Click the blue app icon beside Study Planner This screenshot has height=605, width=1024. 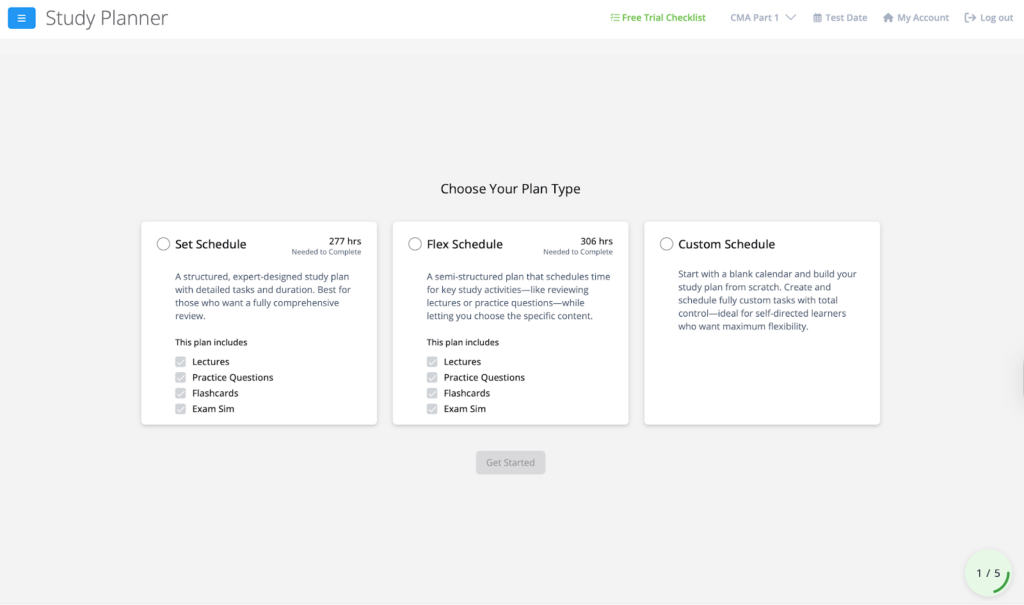click(21, 17)
